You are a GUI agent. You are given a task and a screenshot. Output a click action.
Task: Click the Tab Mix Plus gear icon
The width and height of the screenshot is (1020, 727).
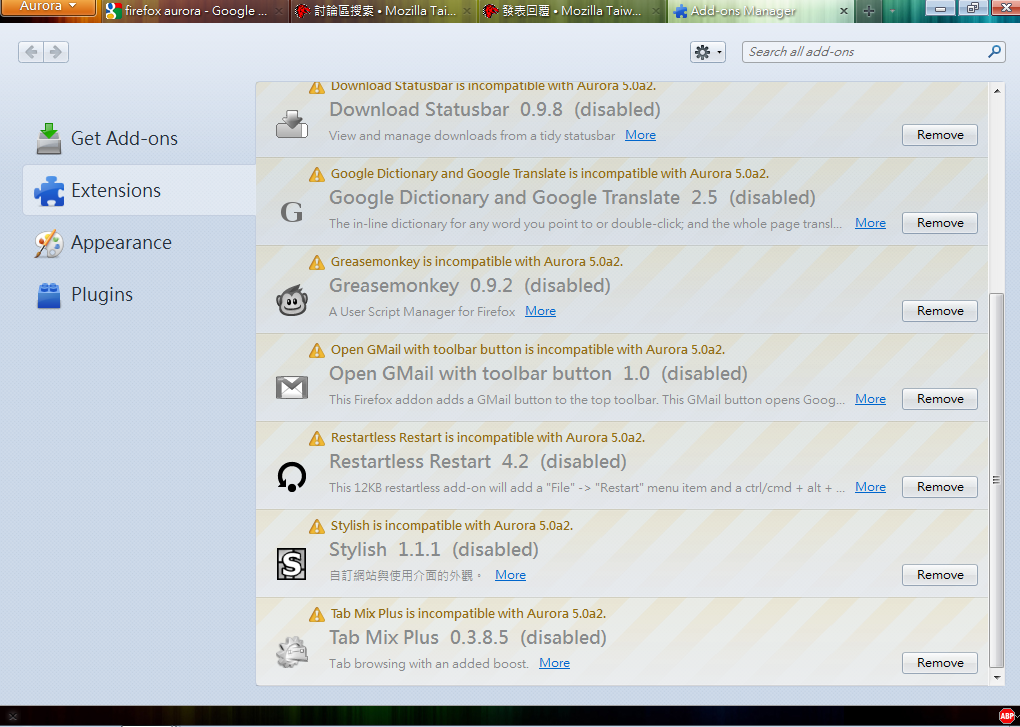(291, 652)
